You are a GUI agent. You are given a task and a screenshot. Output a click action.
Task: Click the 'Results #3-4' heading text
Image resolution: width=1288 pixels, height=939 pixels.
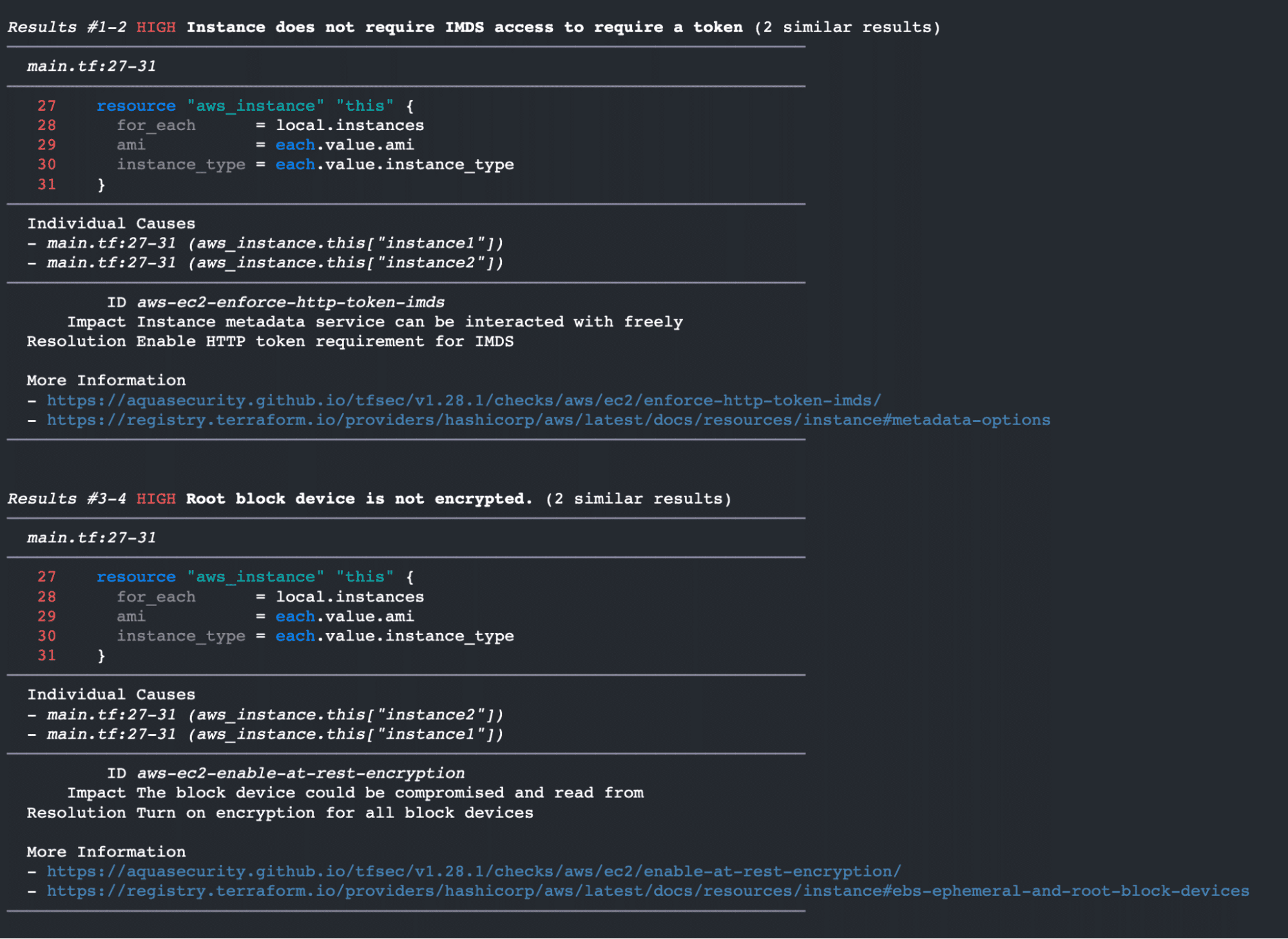(x=67, y=499)
